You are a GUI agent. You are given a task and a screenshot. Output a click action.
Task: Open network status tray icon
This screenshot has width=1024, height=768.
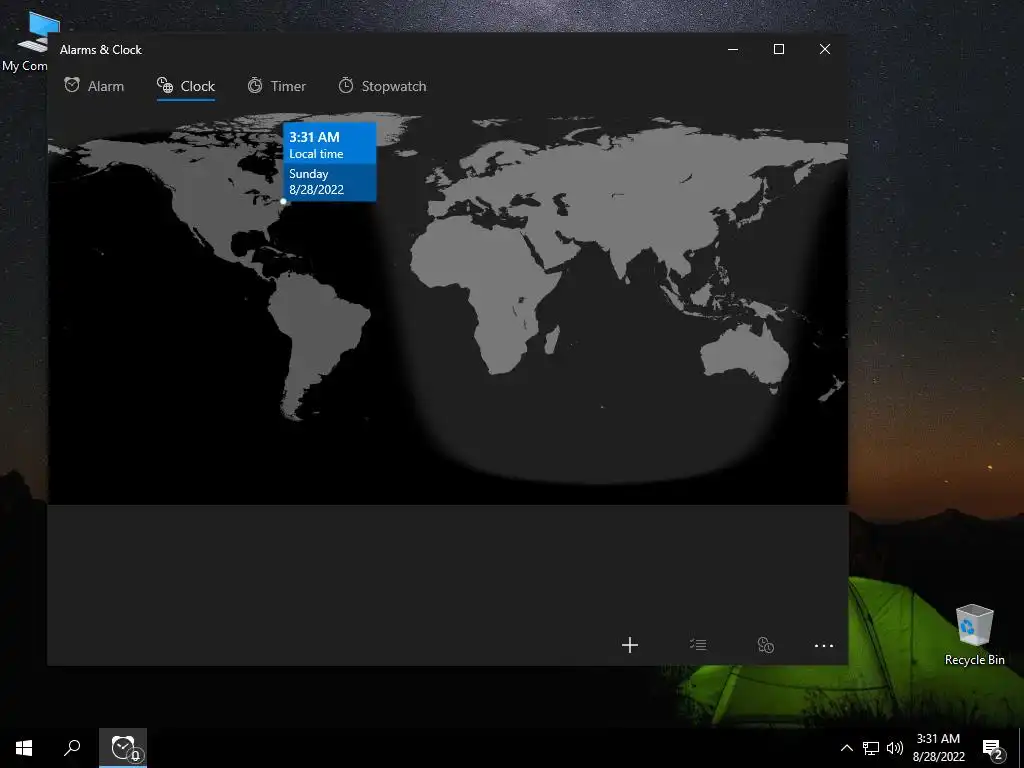tap(871, 748)
